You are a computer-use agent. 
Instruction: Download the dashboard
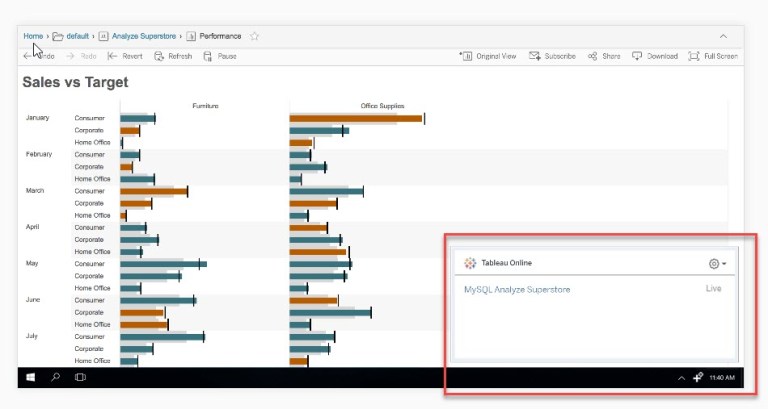(655, 56)
